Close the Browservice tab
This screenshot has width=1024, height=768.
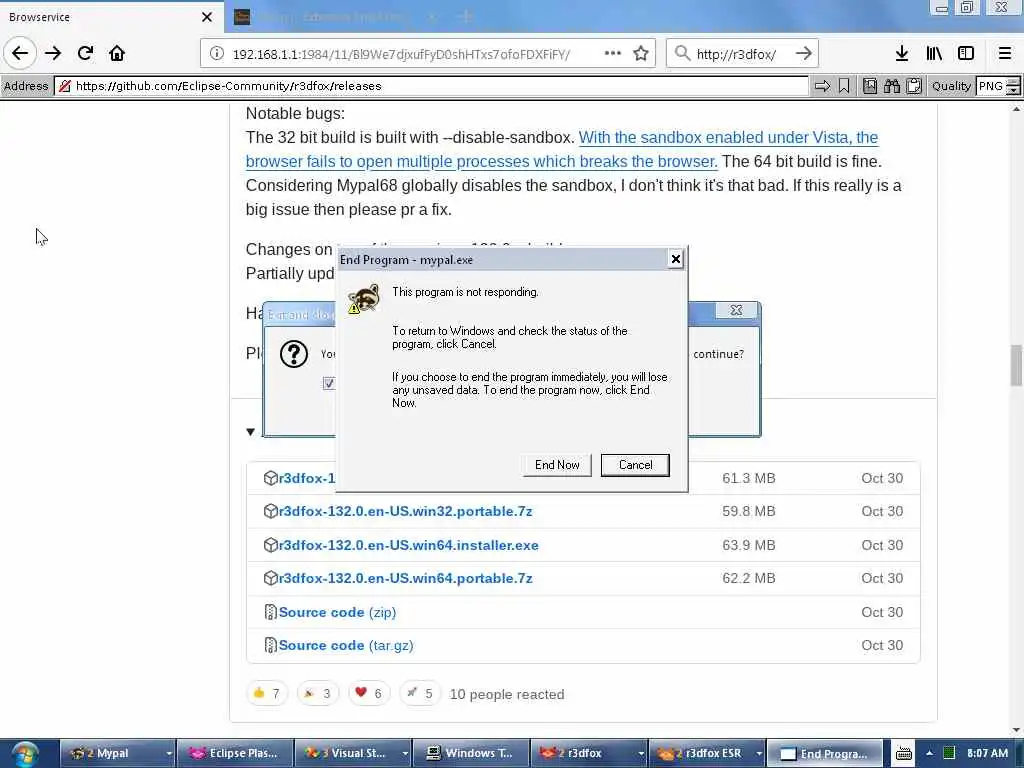[207, 17]
